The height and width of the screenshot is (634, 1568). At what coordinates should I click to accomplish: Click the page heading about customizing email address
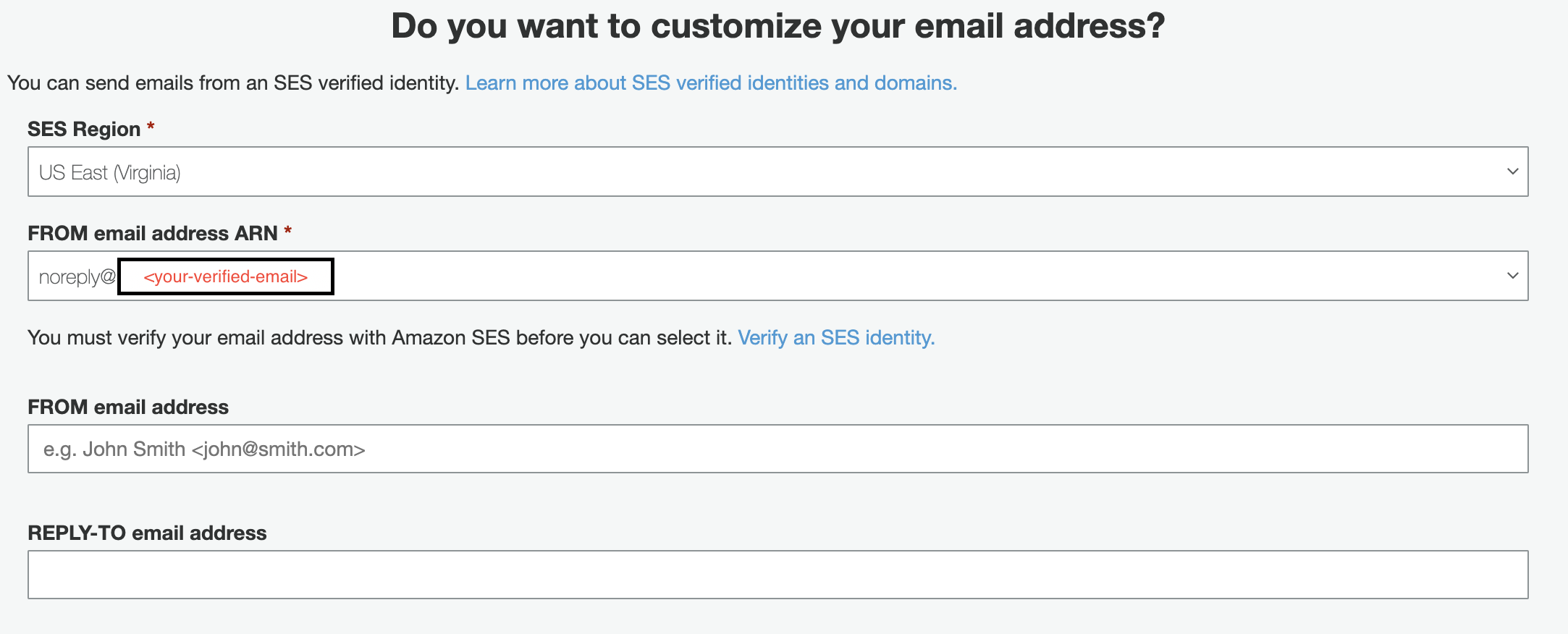(778, 25)
